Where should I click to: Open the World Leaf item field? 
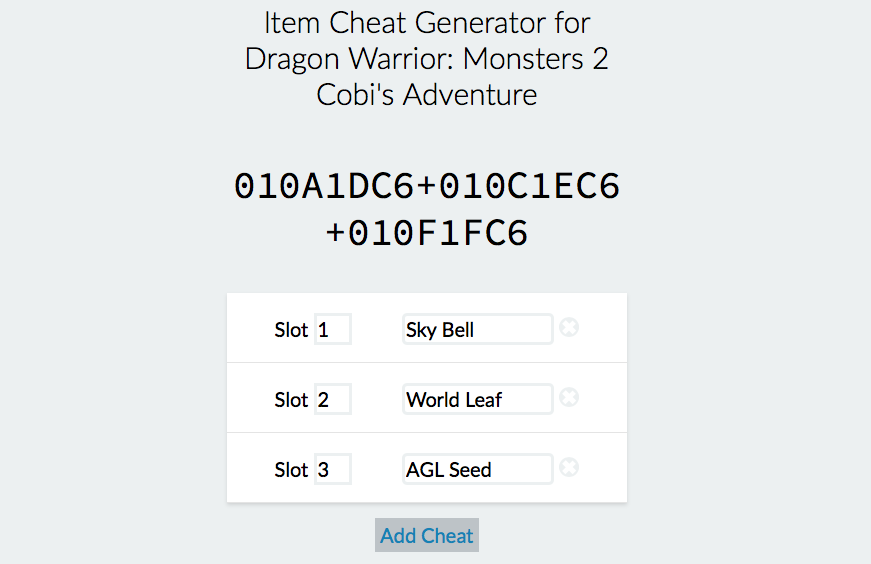(x=478, y=400)
